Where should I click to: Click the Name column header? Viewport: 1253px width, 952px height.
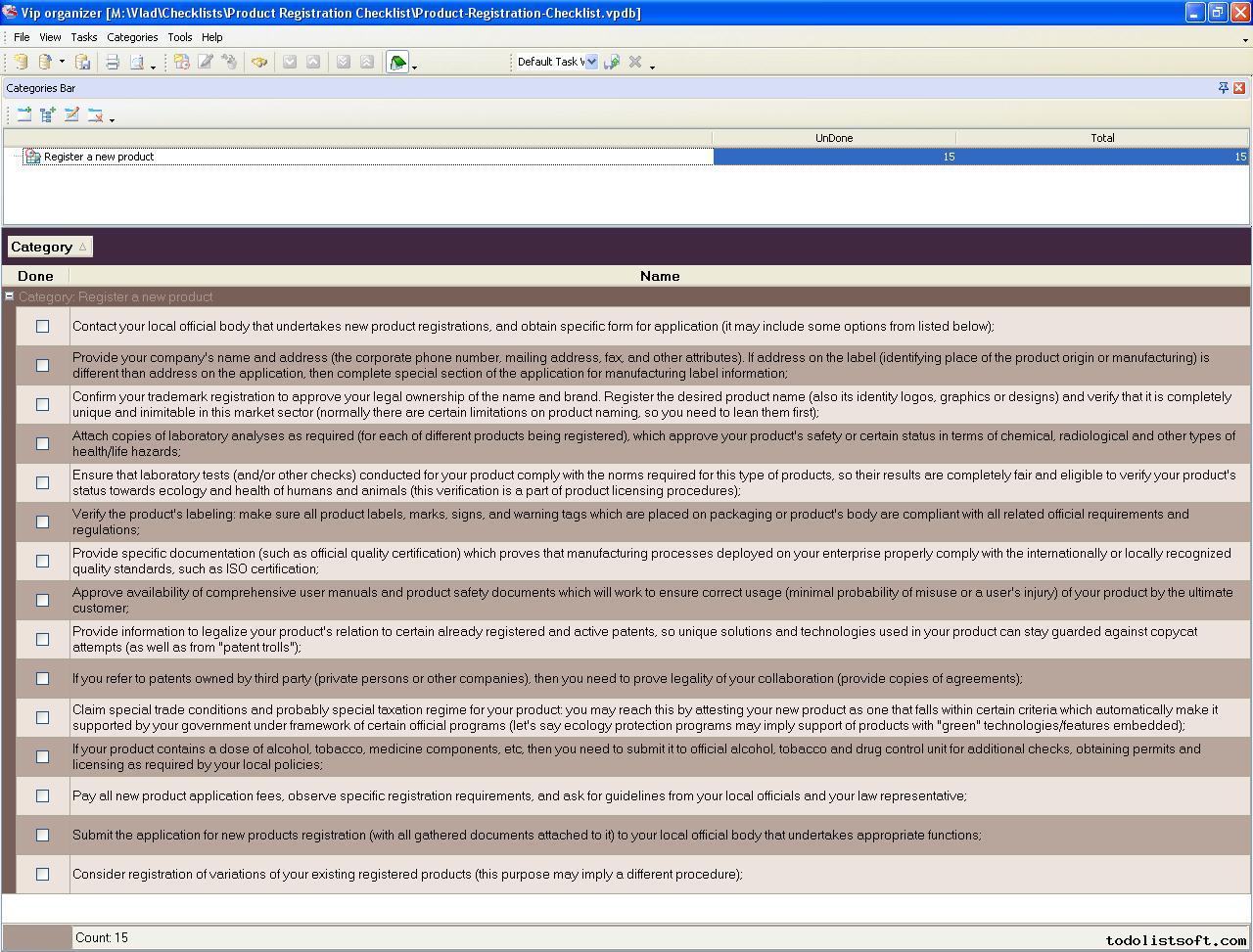(659, 276)
